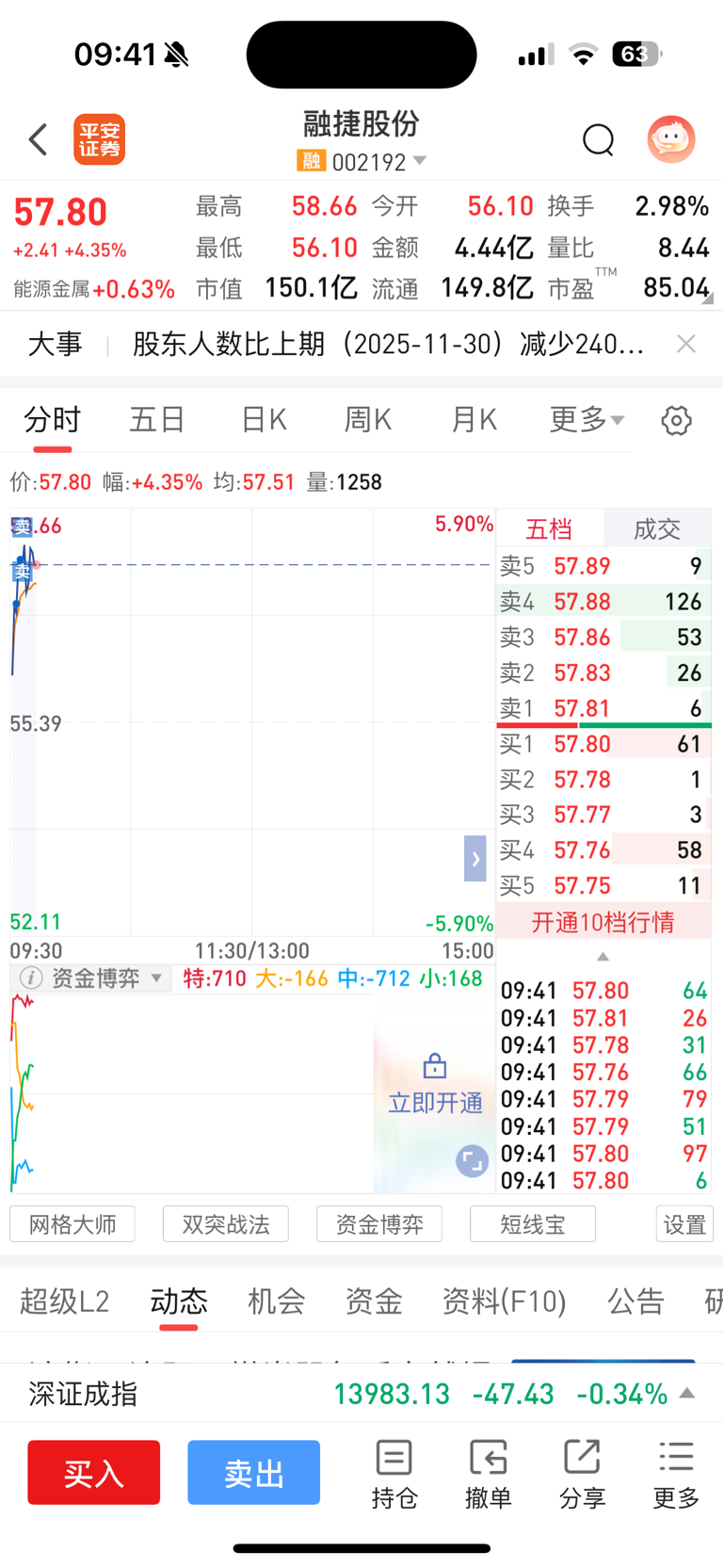Tap the blue 卖出 button
This screenshot has height=1568, width=724.
coord(254,1472)
